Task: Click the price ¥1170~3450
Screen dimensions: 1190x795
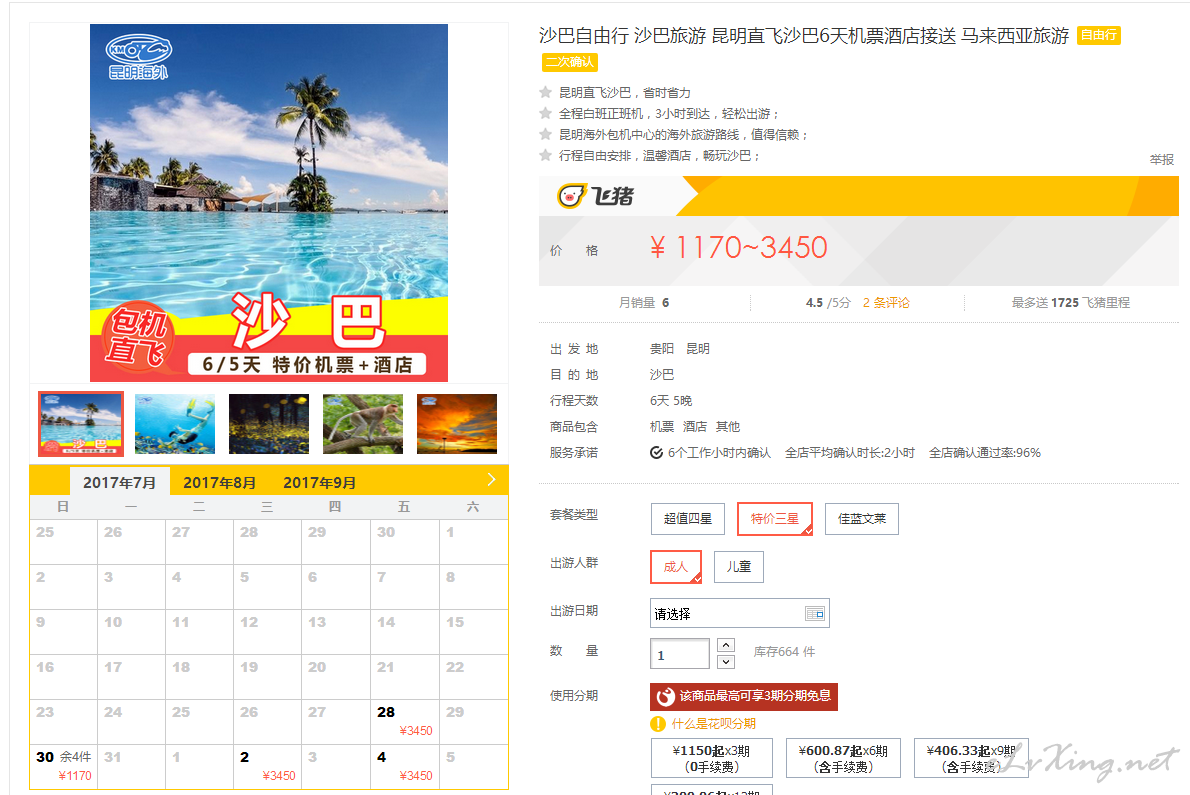Action: [738, 247]
